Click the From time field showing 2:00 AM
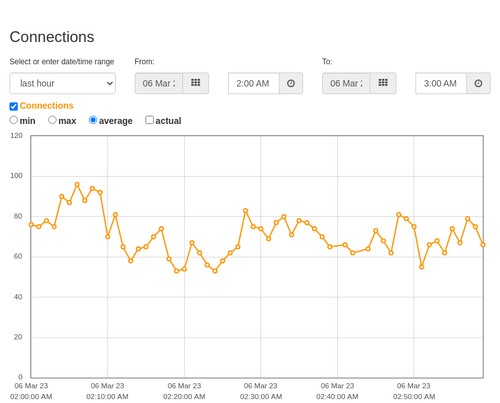 point(254,83)
